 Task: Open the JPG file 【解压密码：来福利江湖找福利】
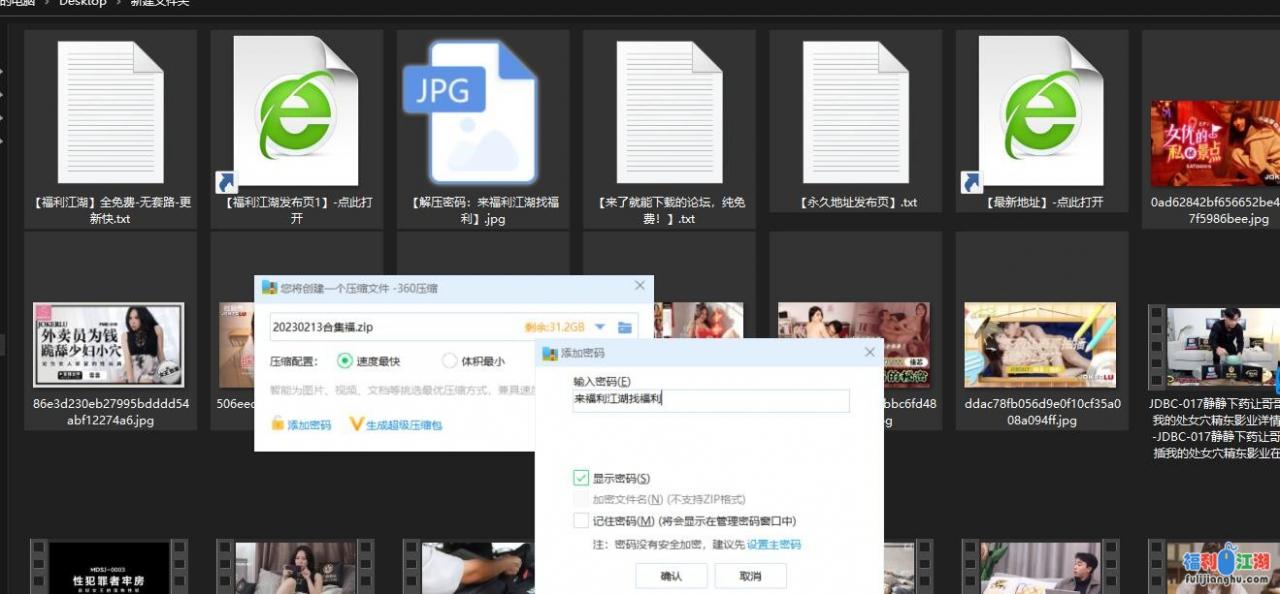pyautogui.click(x=482, y=110)
